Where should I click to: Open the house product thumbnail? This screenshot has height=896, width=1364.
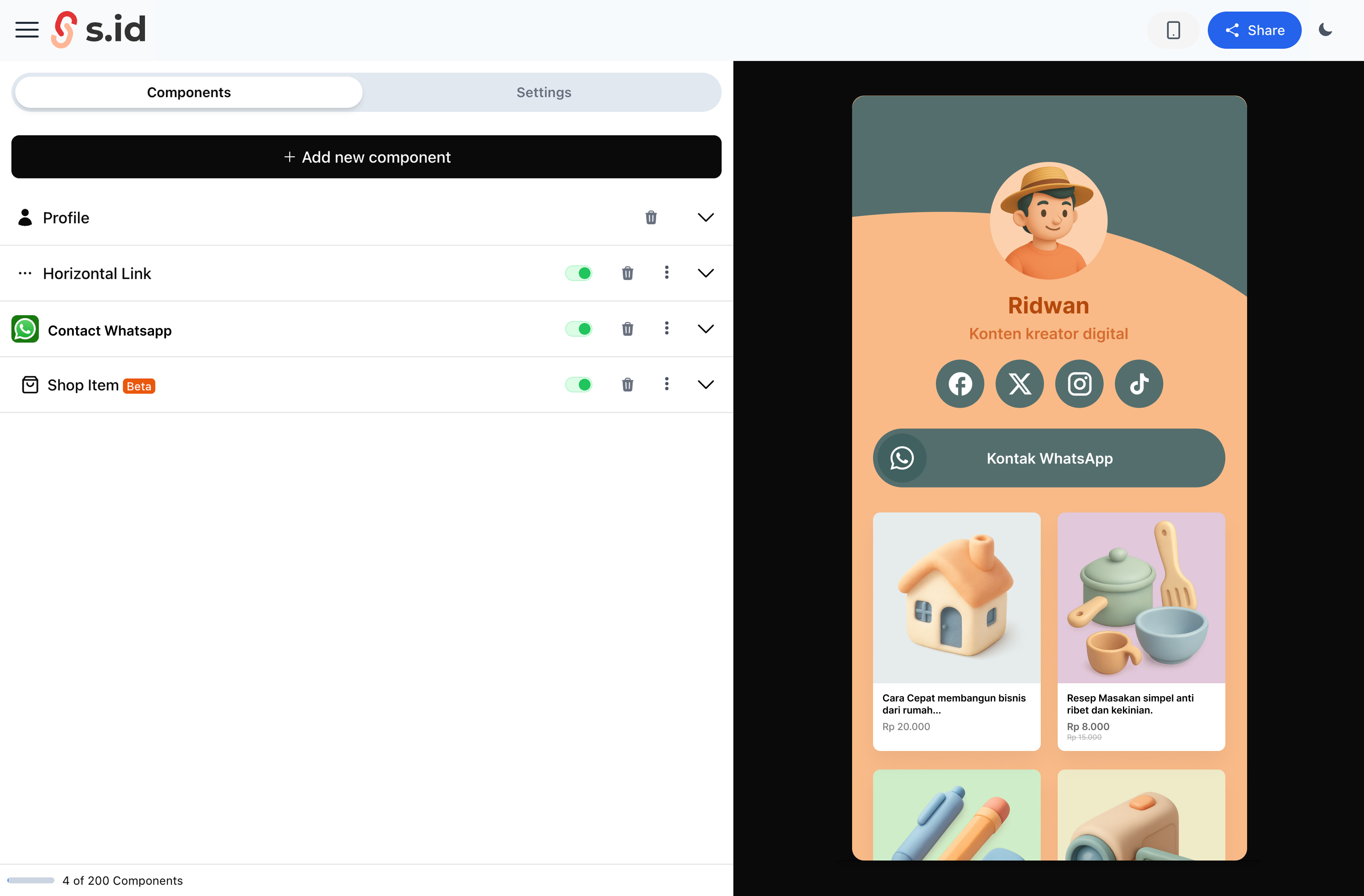956,597
